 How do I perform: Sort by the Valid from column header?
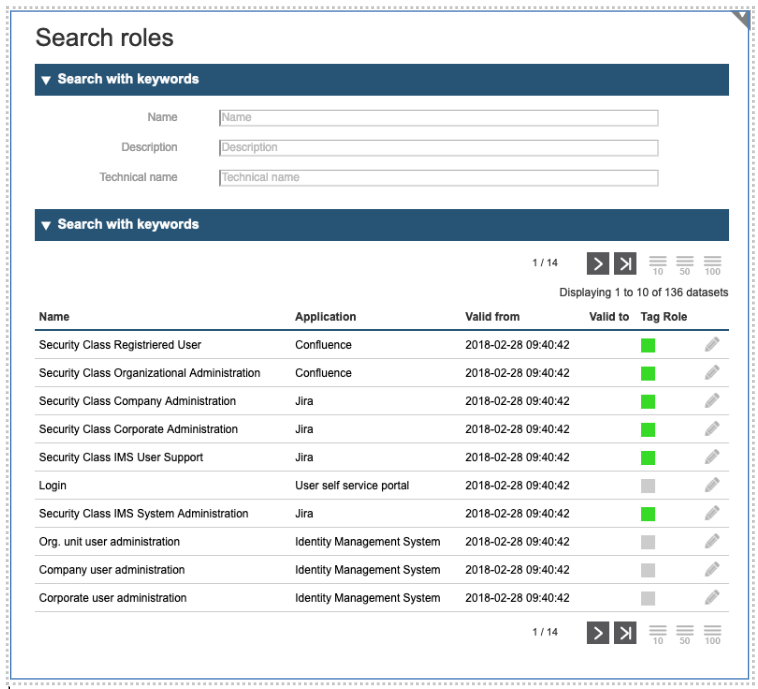[x=492, y=317]
